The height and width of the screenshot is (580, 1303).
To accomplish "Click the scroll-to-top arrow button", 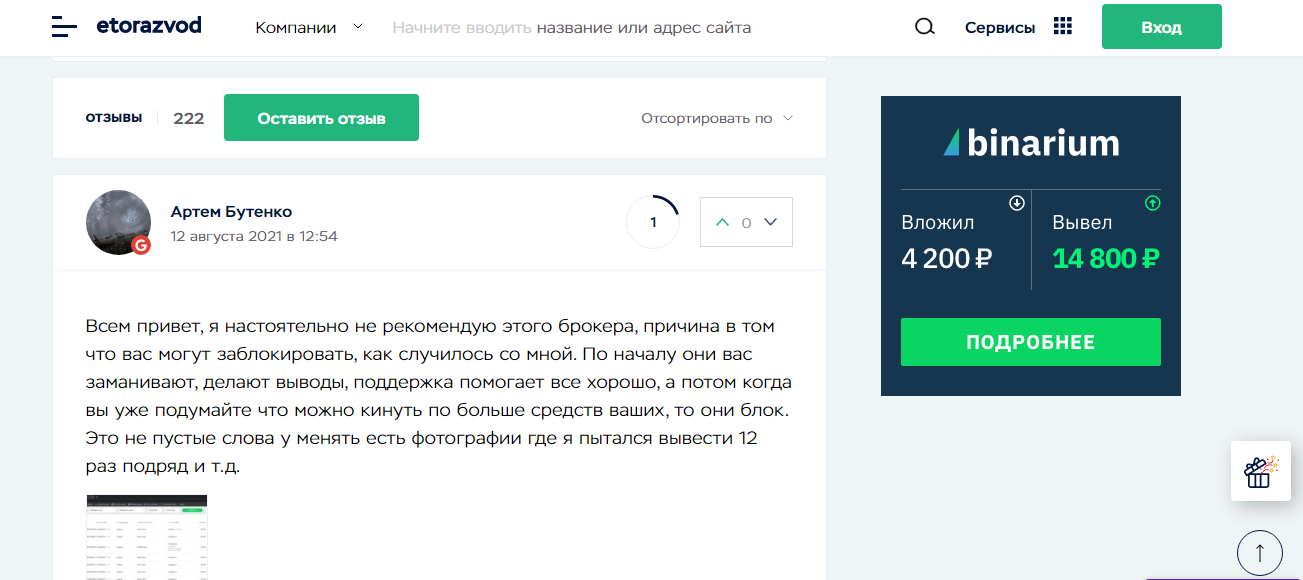I will tap(1260, 552).
